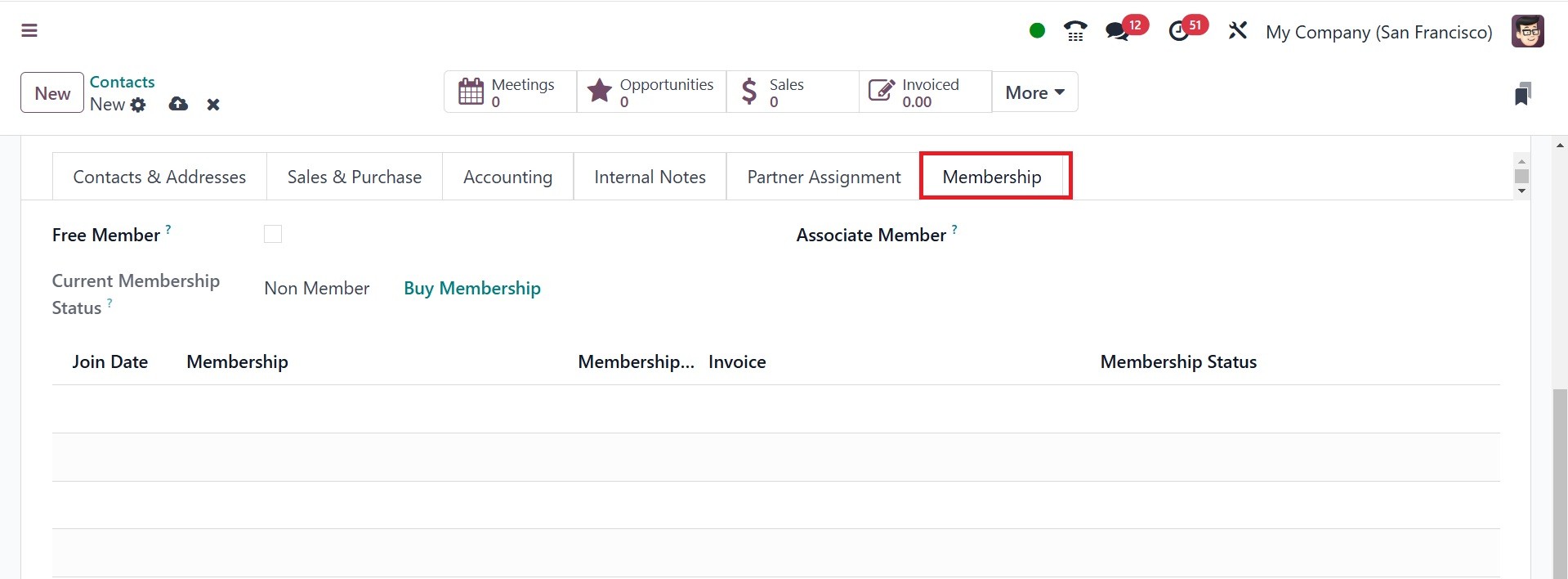
Task: Enable the Free Member checkbox
Action: (x=273, y=235)
